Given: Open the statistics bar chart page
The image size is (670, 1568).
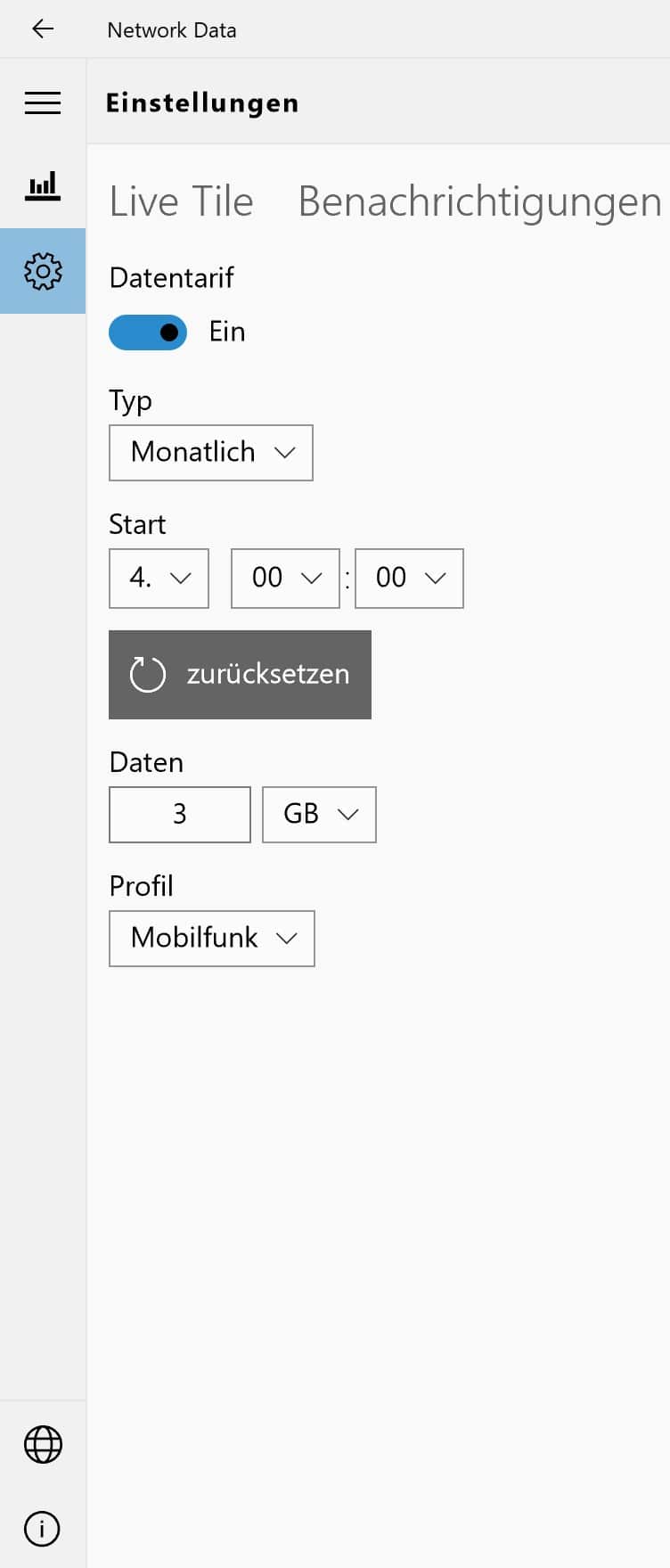Looking at the screenshot, I should tap(43, 185).
